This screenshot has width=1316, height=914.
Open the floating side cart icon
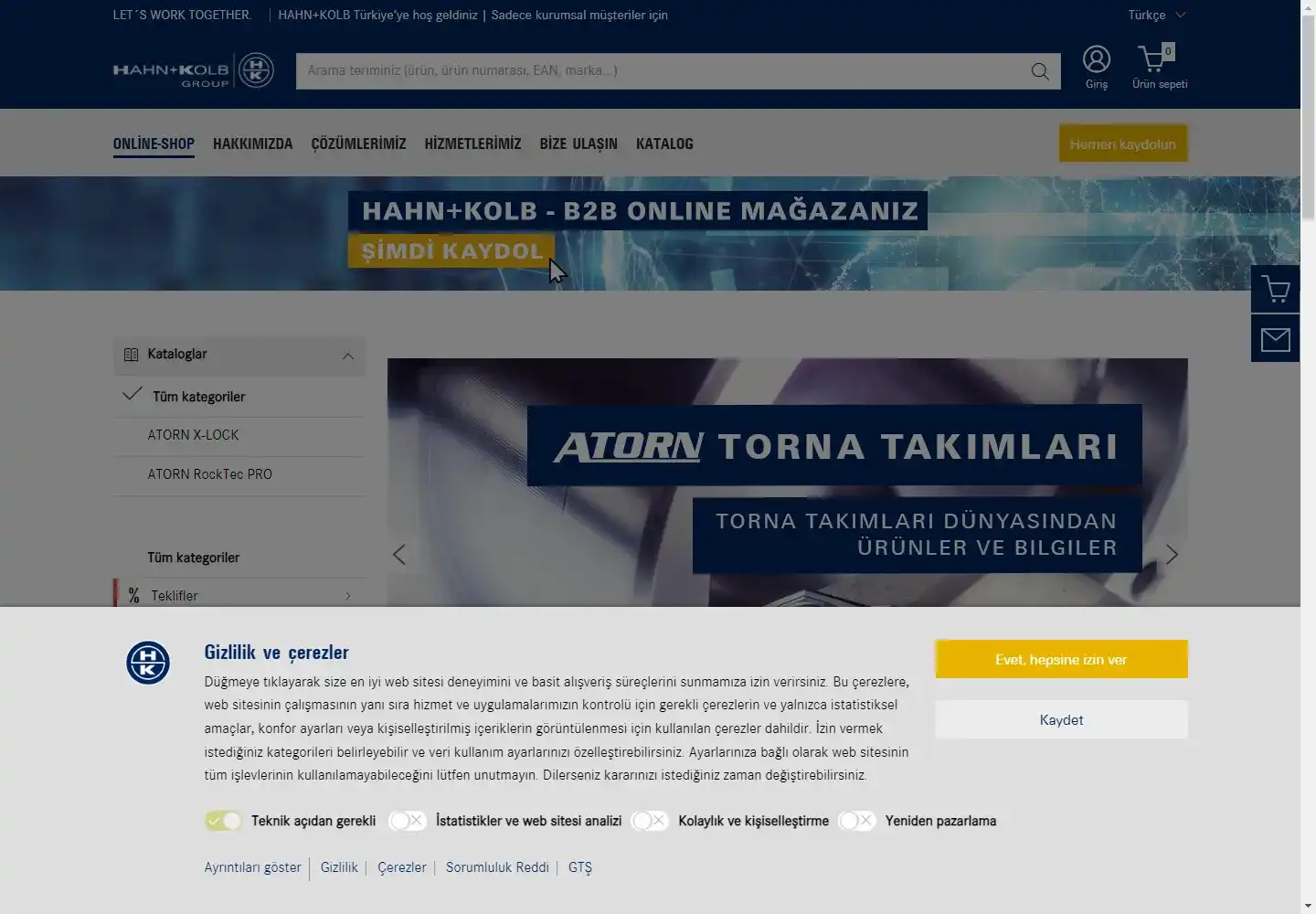coord(1275,290)
